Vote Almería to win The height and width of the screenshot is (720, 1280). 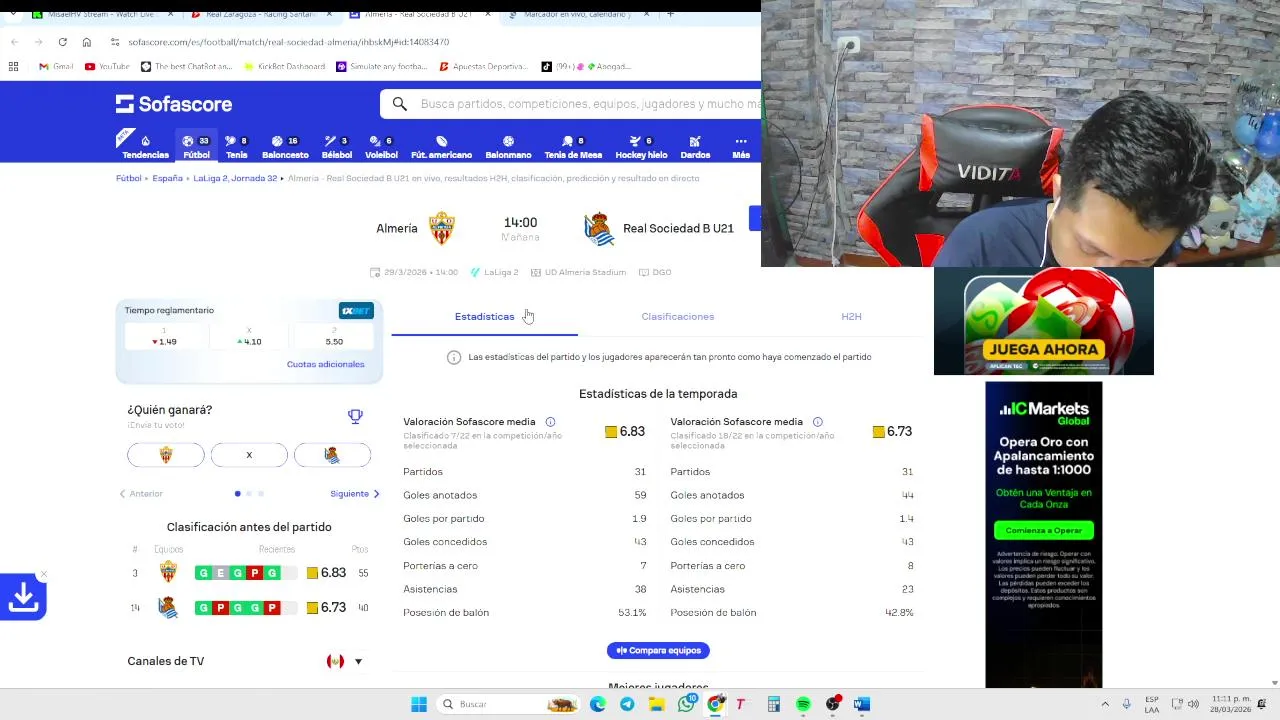click(166, 455)
